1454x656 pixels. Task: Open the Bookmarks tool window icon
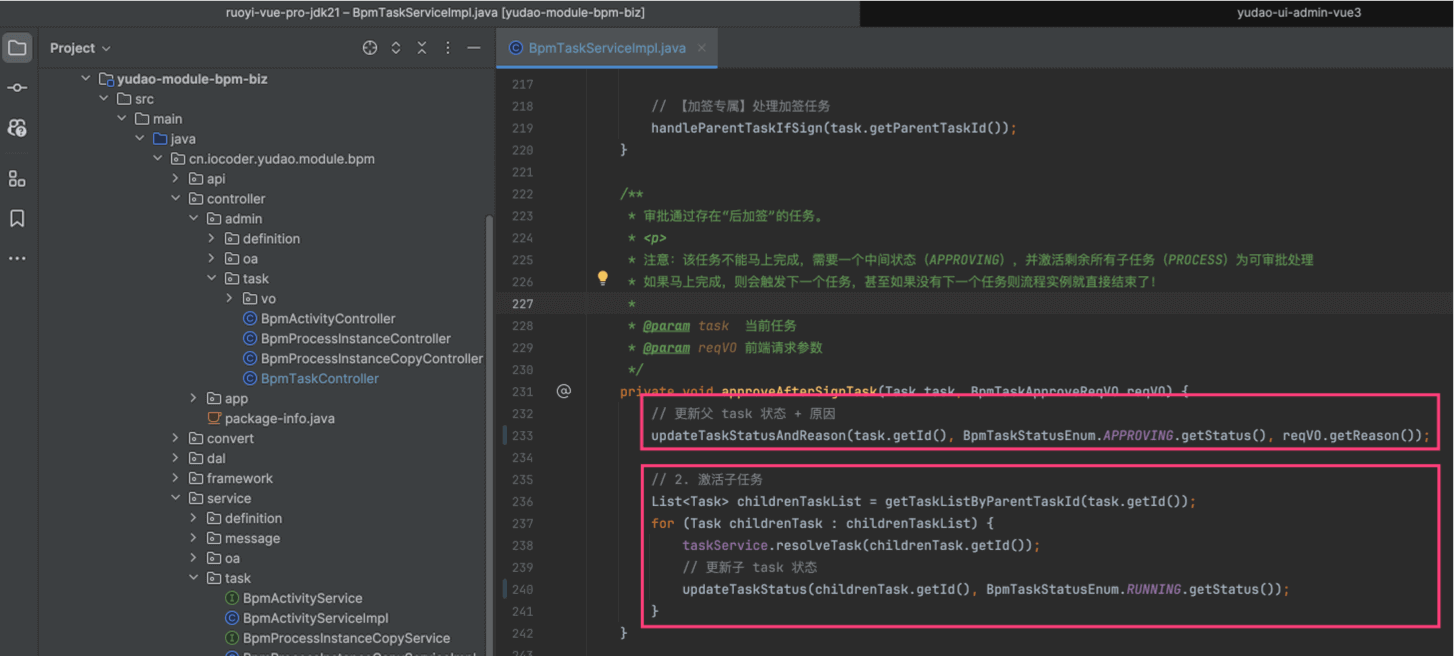17,219
